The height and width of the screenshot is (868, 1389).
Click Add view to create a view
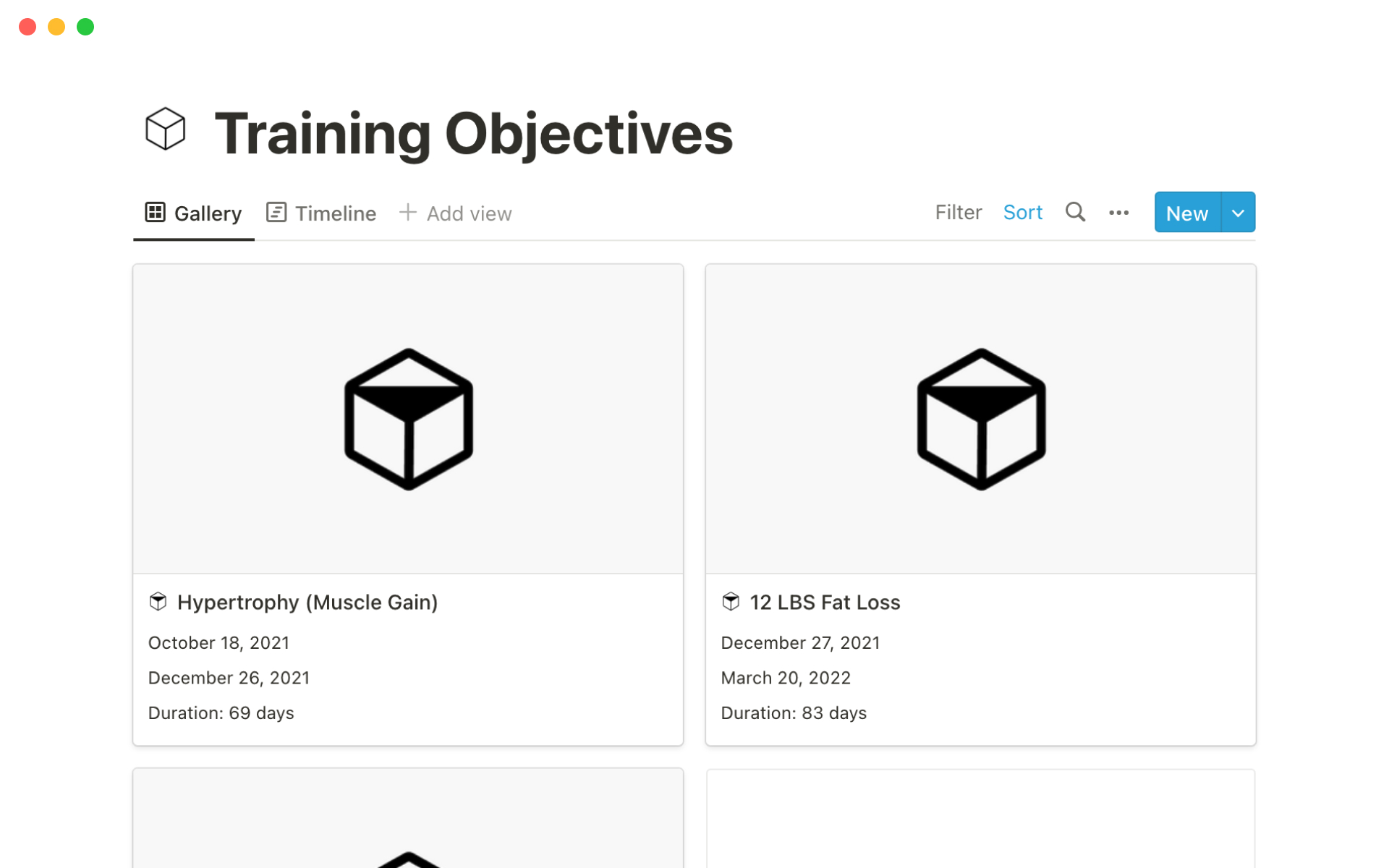pyautogui.click(x=469, y=213)
